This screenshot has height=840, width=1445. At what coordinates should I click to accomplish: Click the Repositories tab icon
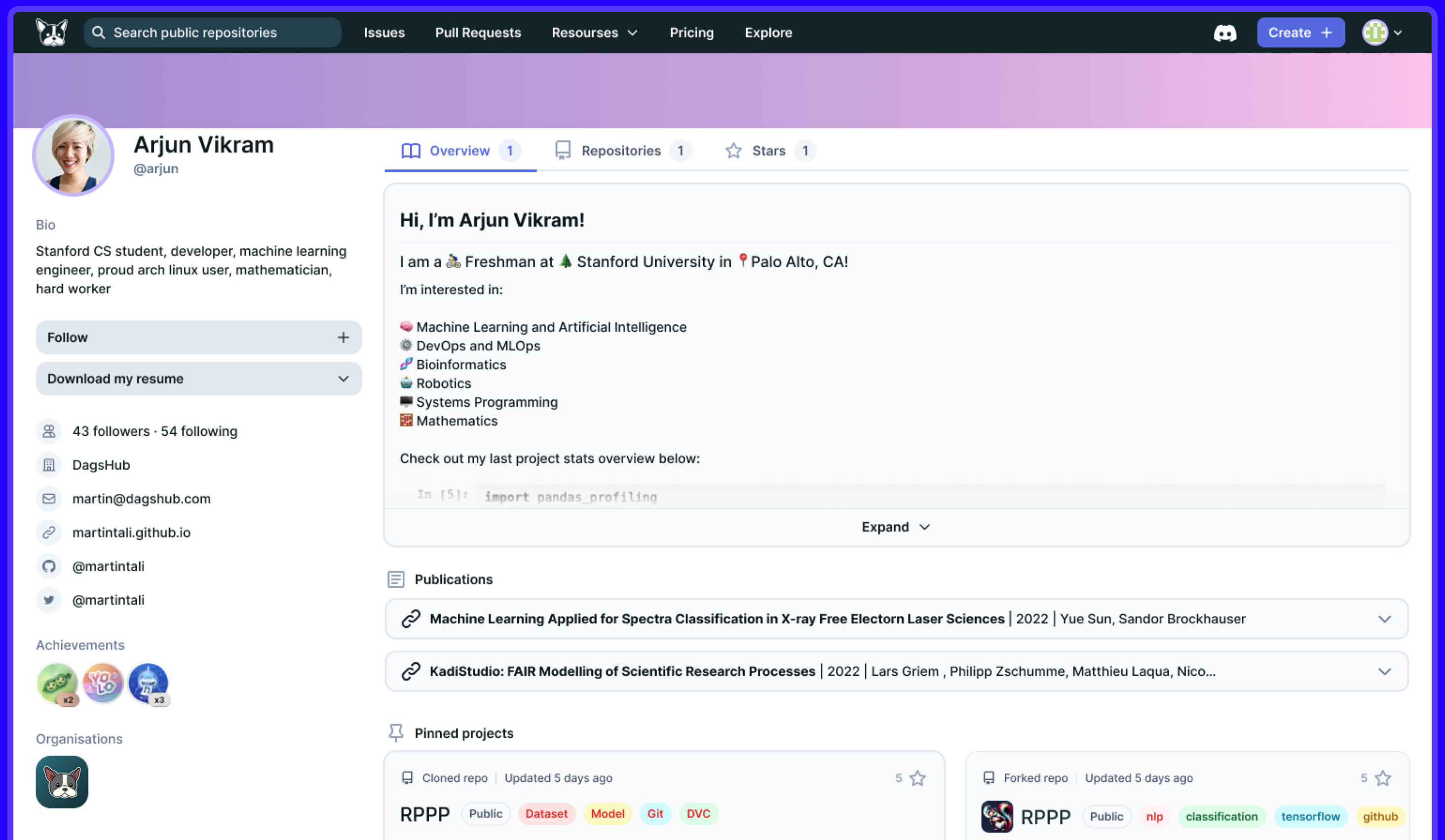563,150
